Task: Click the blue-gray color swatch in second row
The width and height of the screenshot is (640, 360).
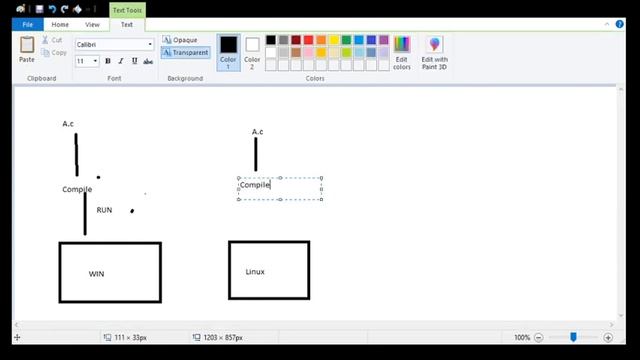Action: (x=371, y=52)
